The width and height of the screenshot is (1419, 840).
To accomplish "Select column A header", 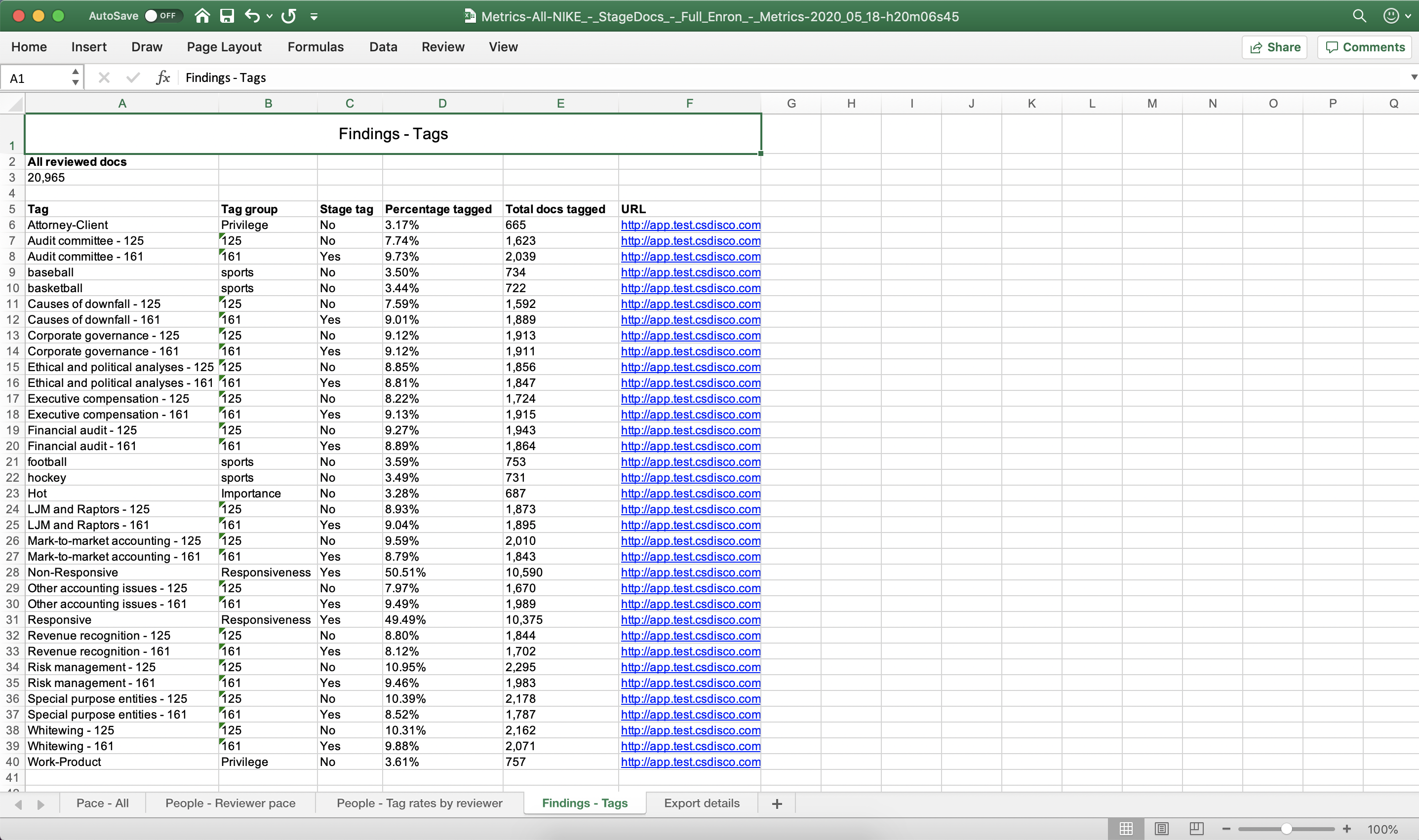I will pos(122,104).
